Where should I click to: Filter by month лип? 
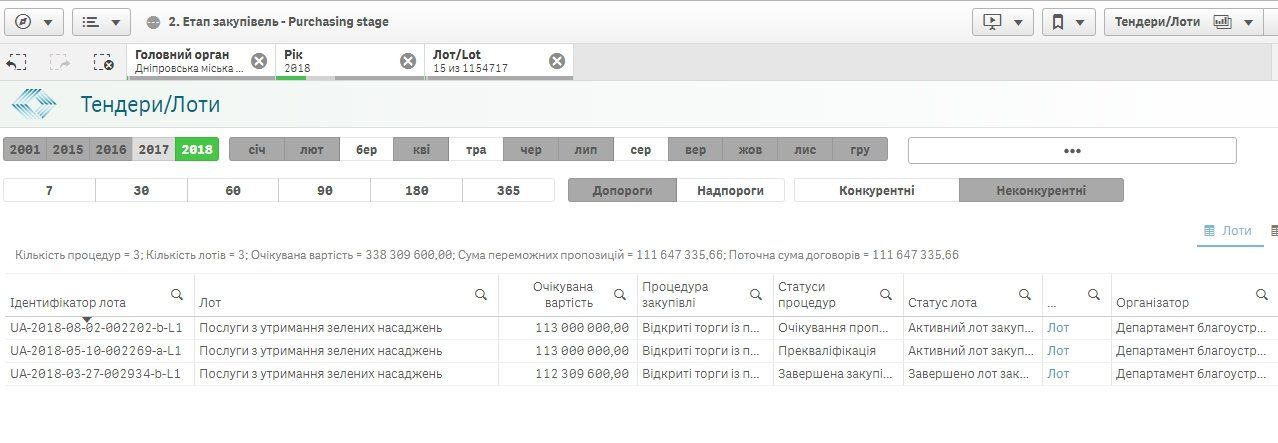[586, 149]
